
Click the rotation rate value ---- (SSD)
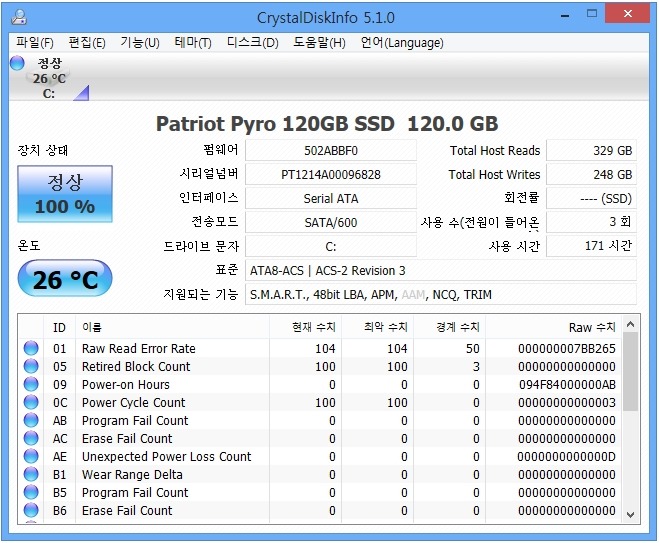click(591, 198)
